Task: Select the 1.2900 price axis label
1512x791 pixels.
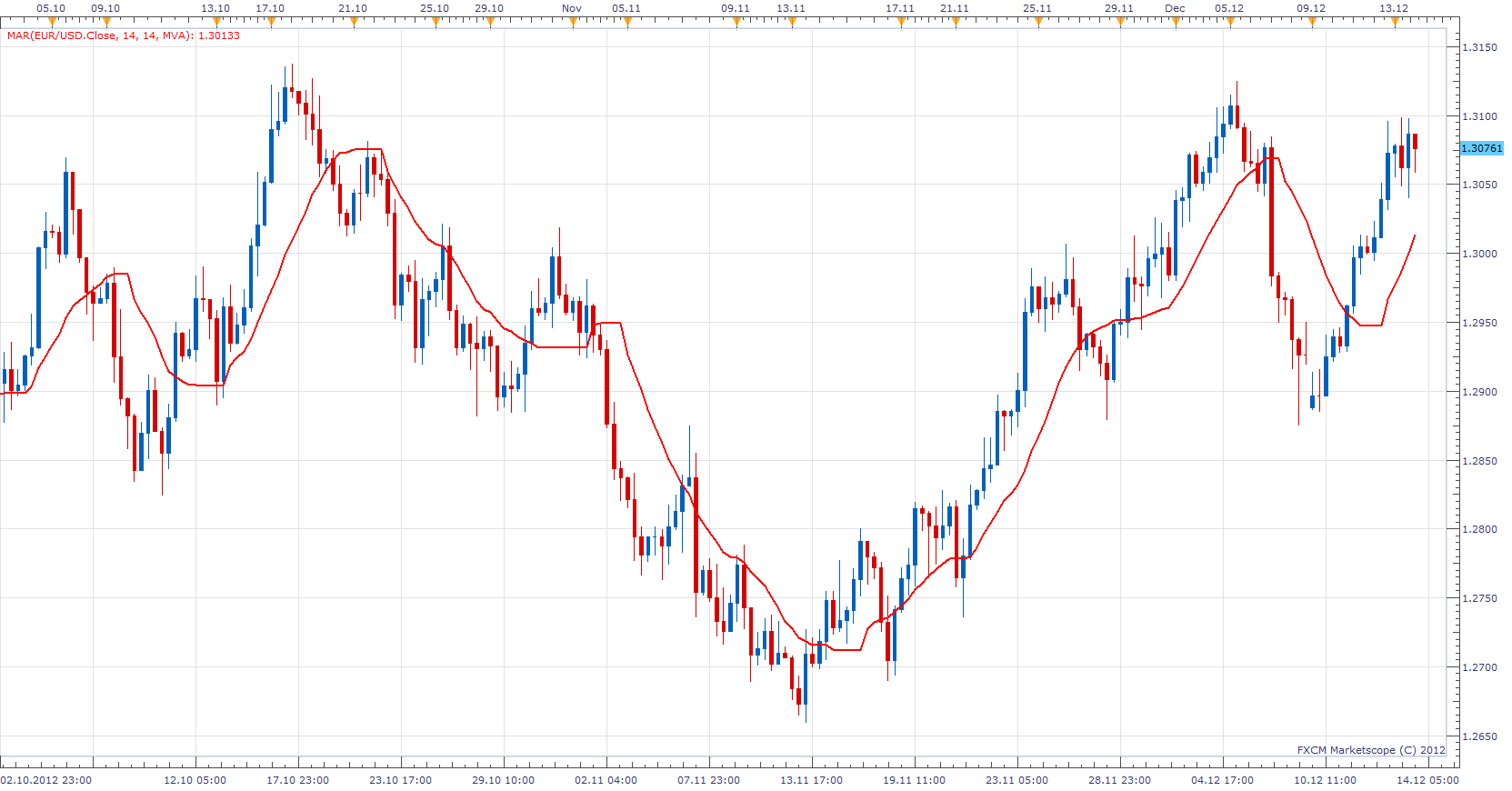Action: (x=1479, y=392)
